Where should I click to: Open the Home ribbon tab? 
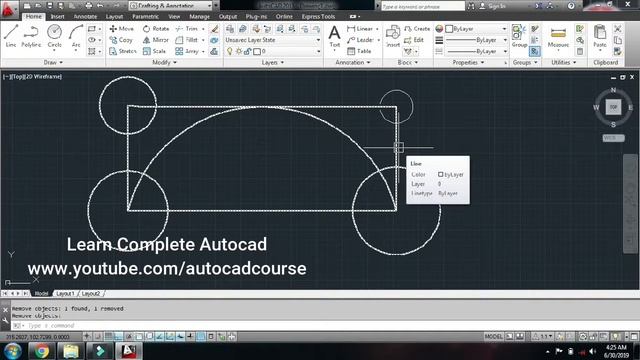click(33, 16)
